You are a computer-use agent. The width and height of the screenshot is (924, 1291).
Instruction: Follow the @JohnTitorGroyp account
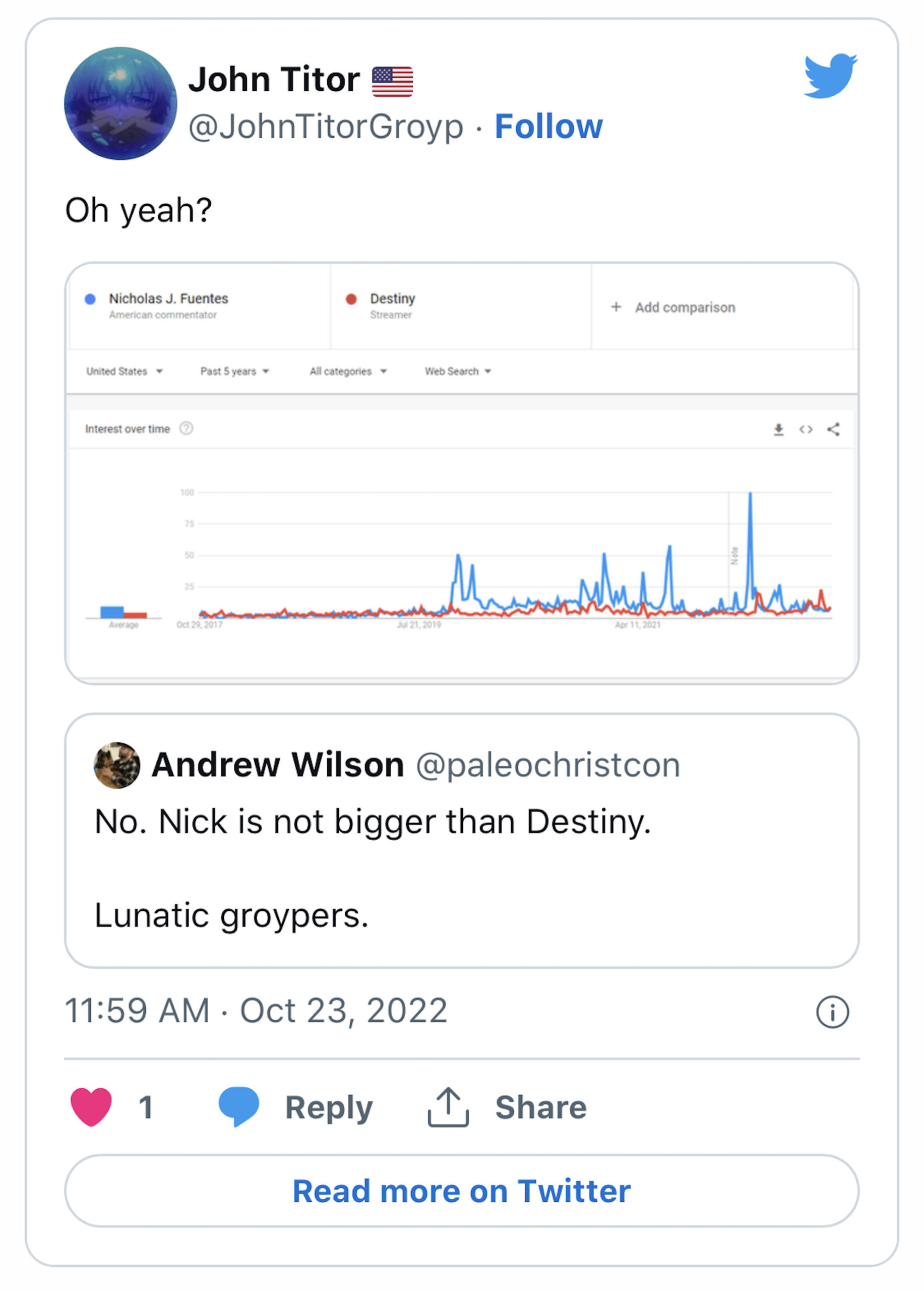click(x=548, y=127)
